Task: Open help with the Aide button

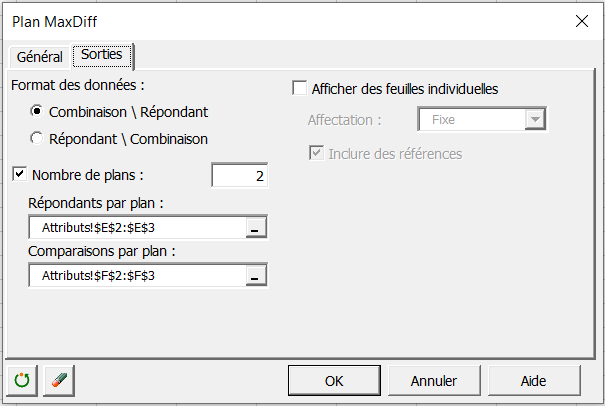Action: tap(533, 381)
